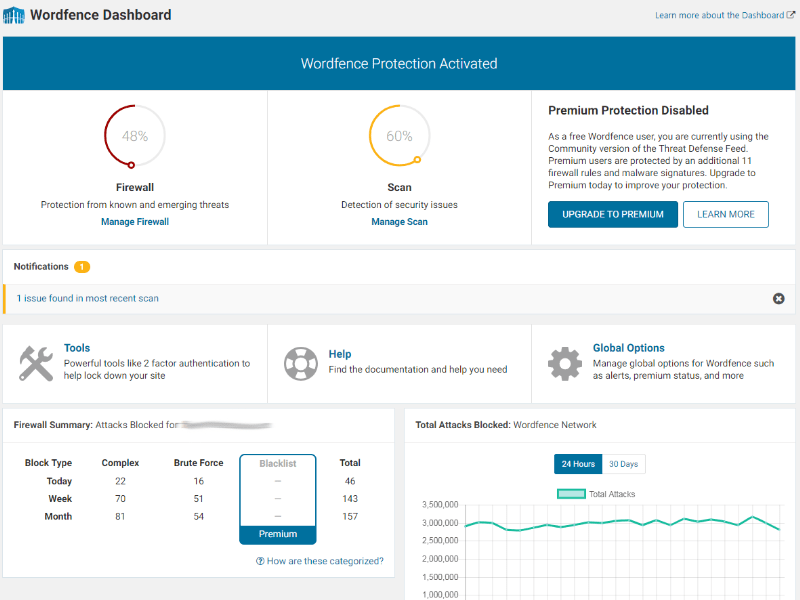
Task: Toggle the Total Attacks chart legend
Action: tap(591, 493)
